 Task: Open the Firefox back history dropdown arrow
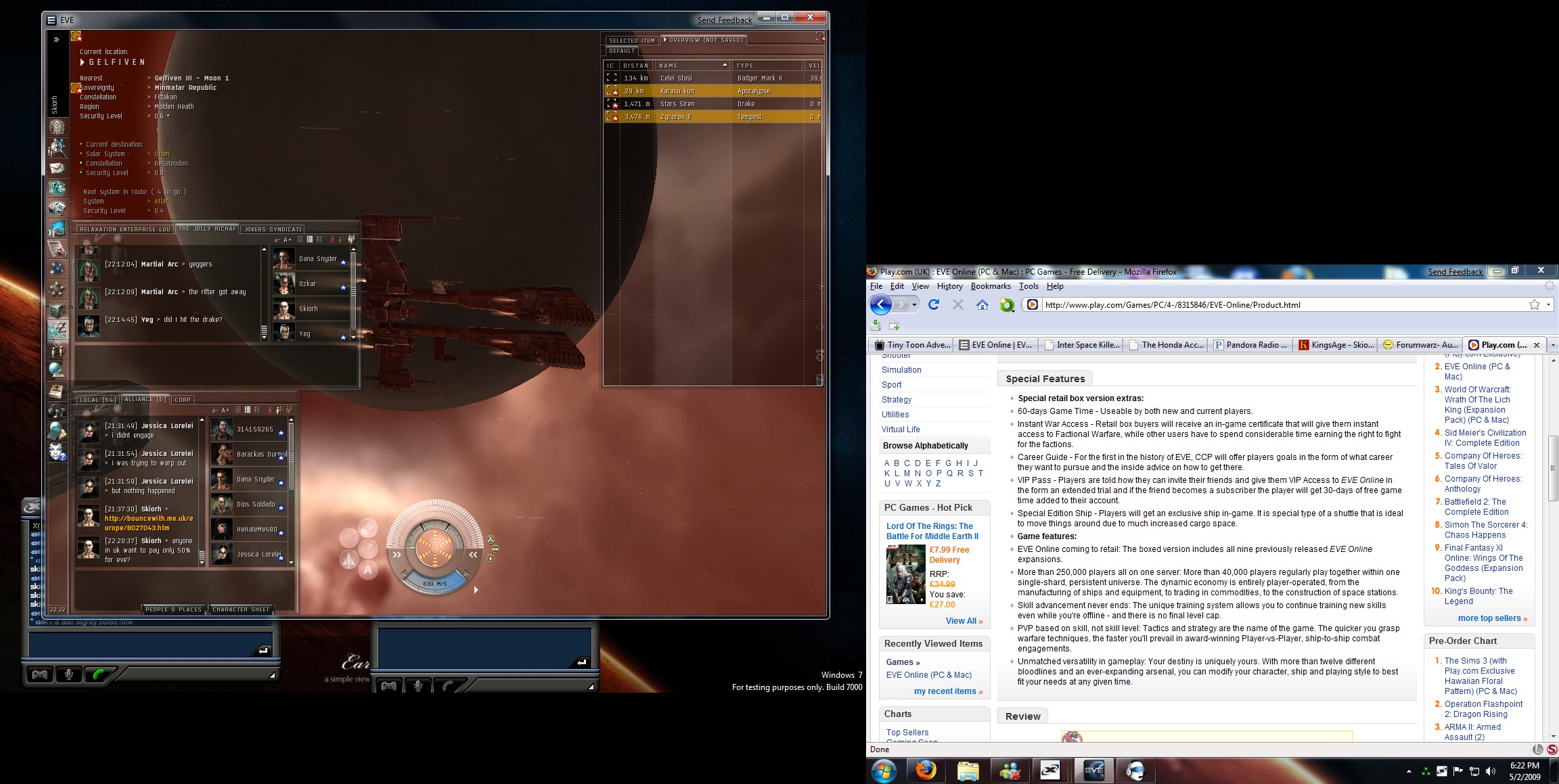click(x=914, y=305)
